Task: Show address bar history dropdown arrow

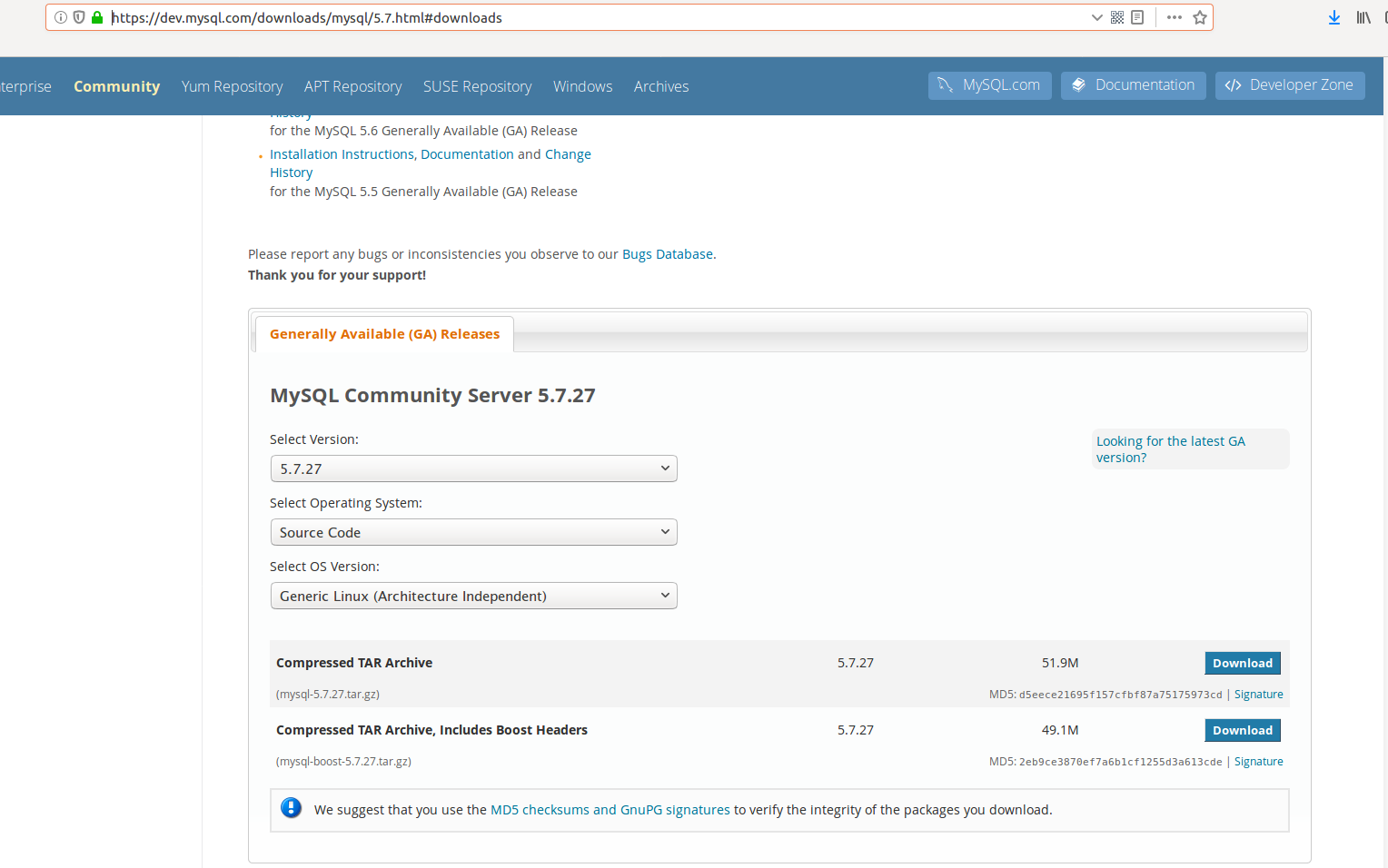Action: pos(1096,17)
